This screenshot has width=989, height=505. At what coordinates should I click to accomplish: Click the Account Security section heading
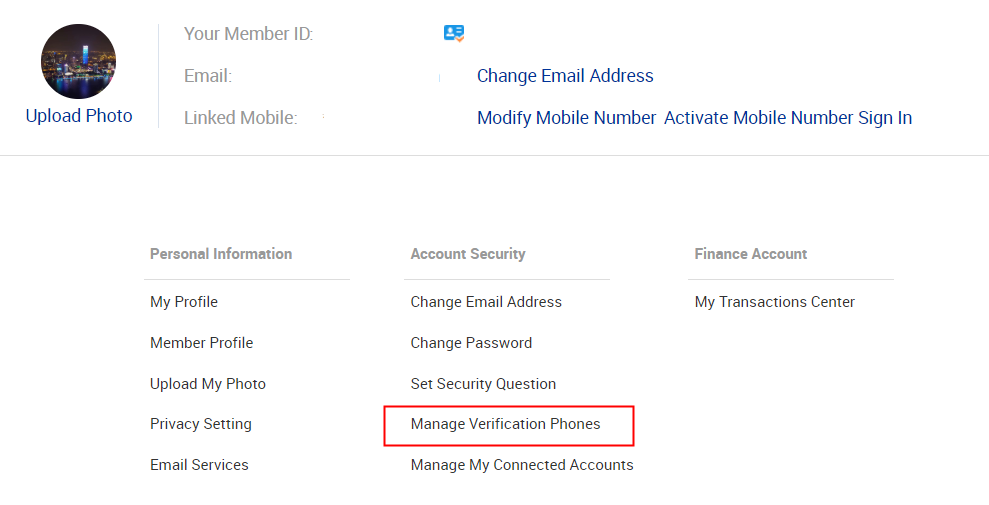(x=467, y=254)
